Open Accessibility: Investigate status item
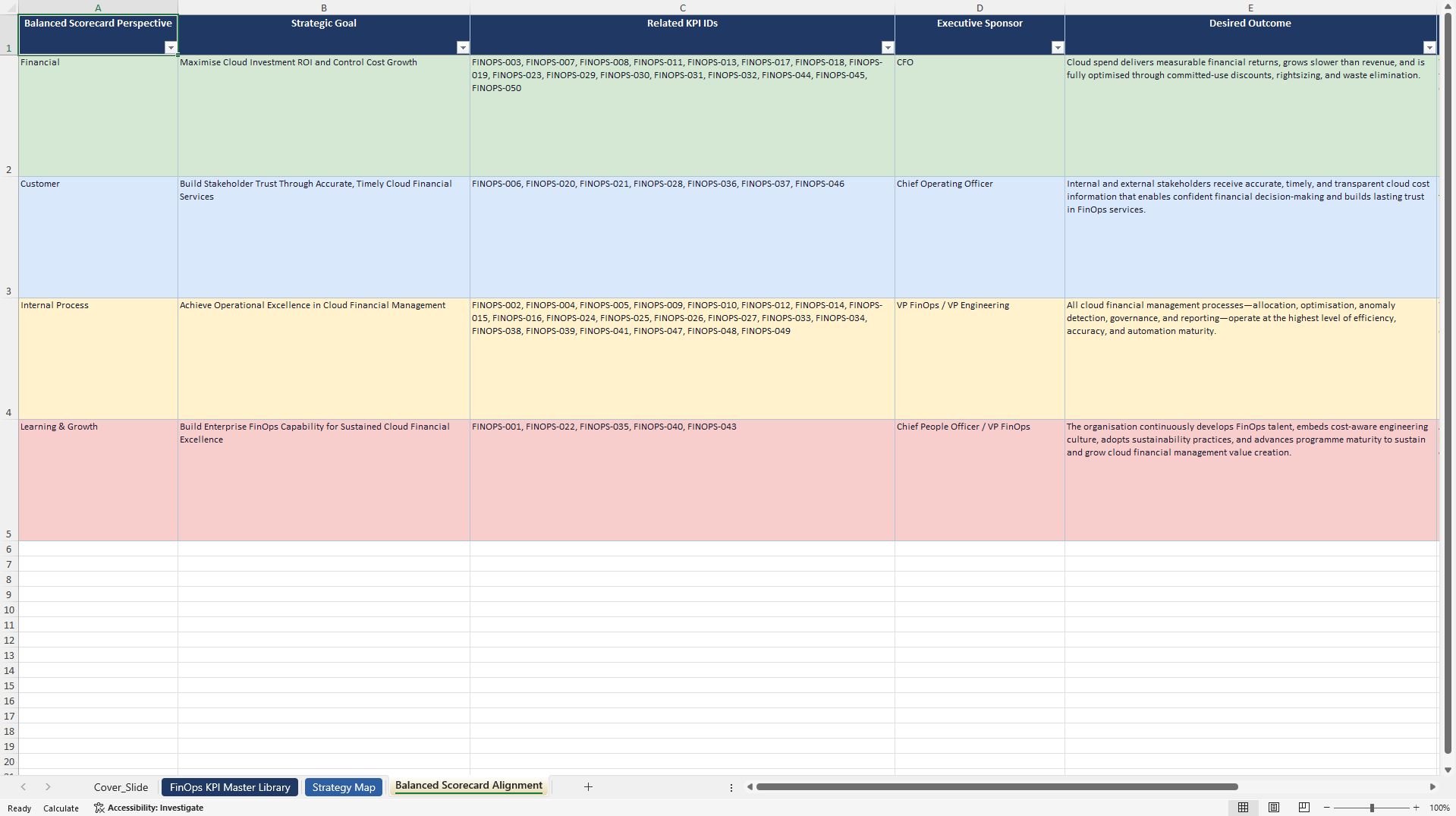 coord(149,808)
